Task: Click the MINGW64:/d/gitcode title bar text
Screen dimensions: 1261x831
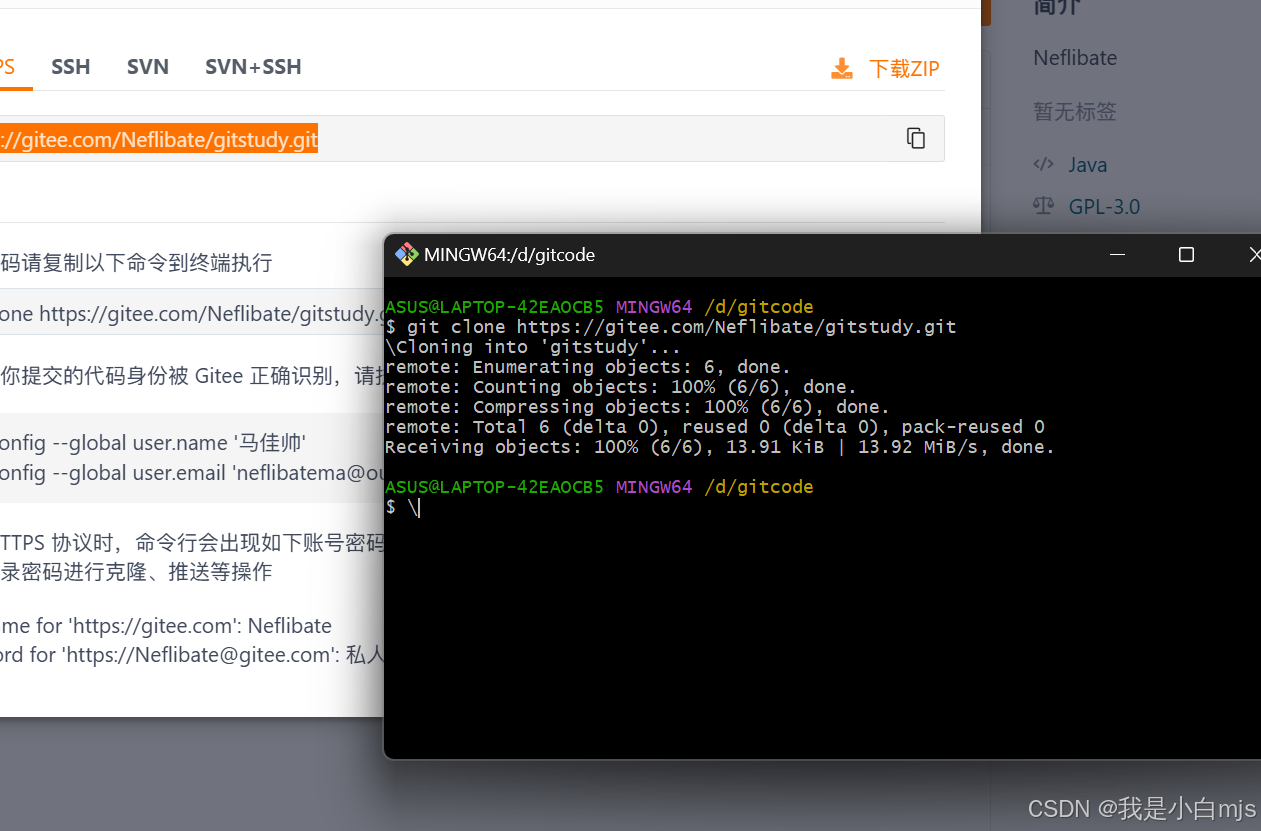Action: (509, 255)
